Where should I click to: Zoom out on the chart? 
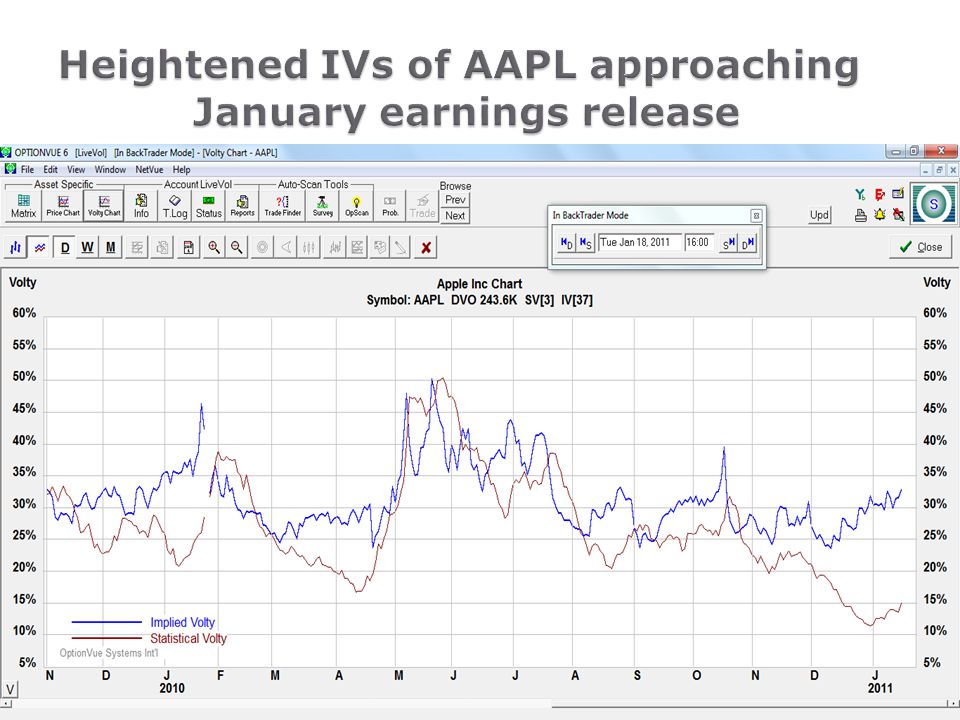236,247
